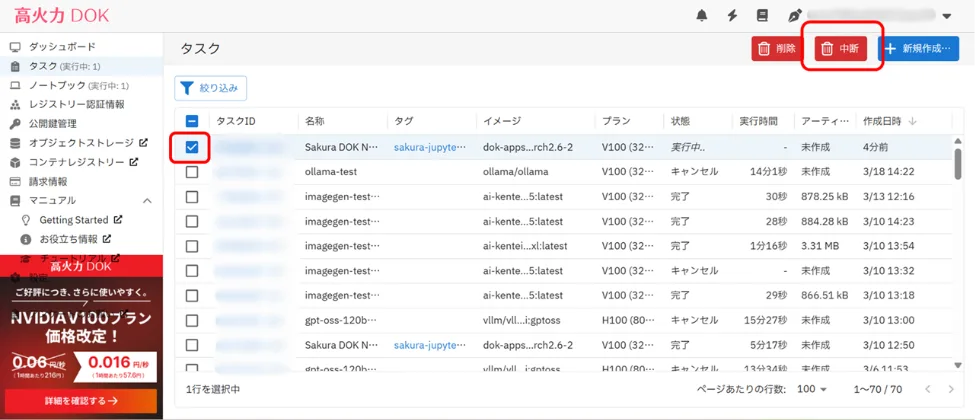Click the ollama/ollama image cell
Image resolution: width=975 pixels, height=420 pixels.
[515, 171]
